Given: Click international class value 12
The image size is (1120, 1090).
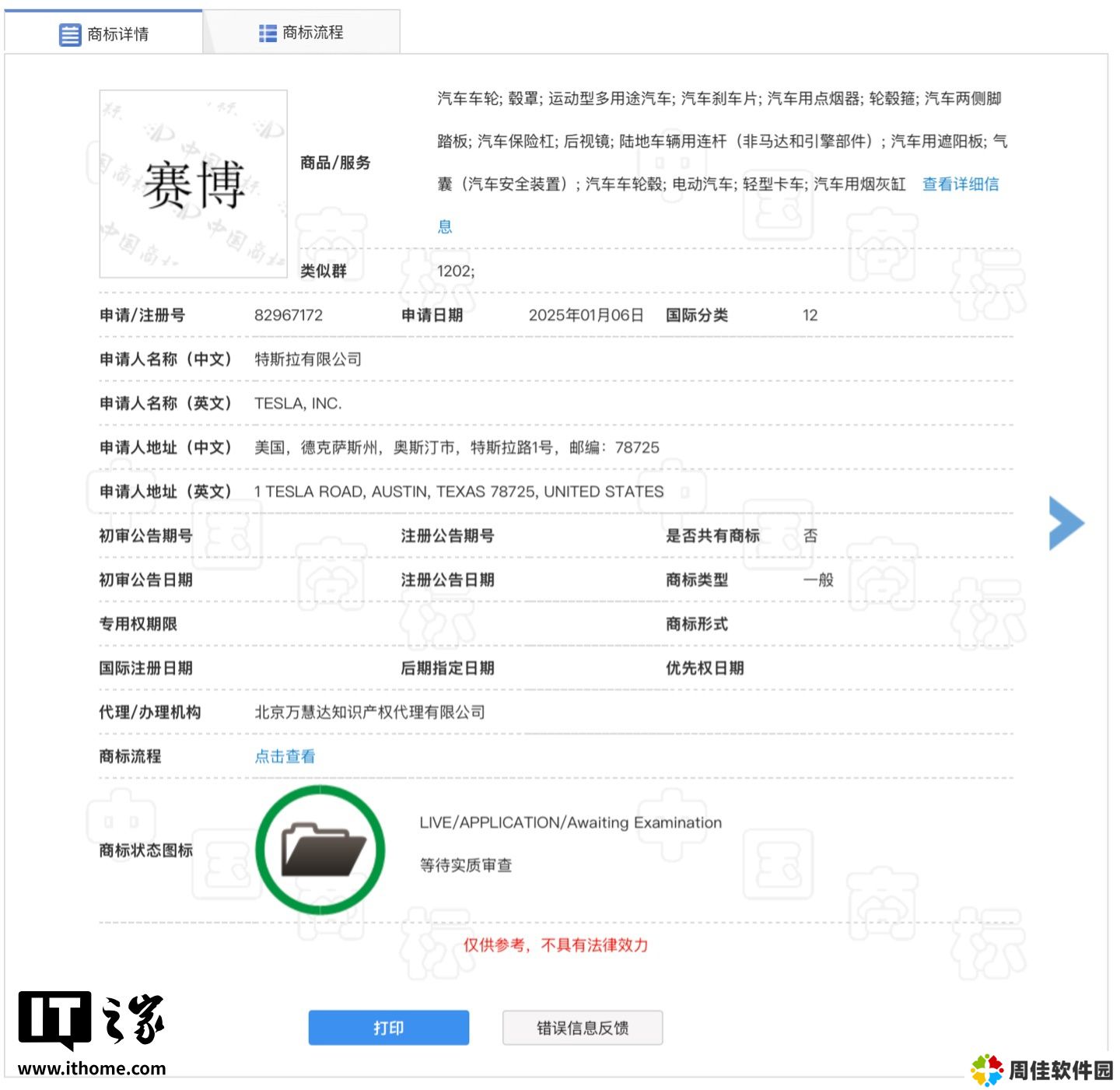Looking at the screenshot, I should pos(810,315).
